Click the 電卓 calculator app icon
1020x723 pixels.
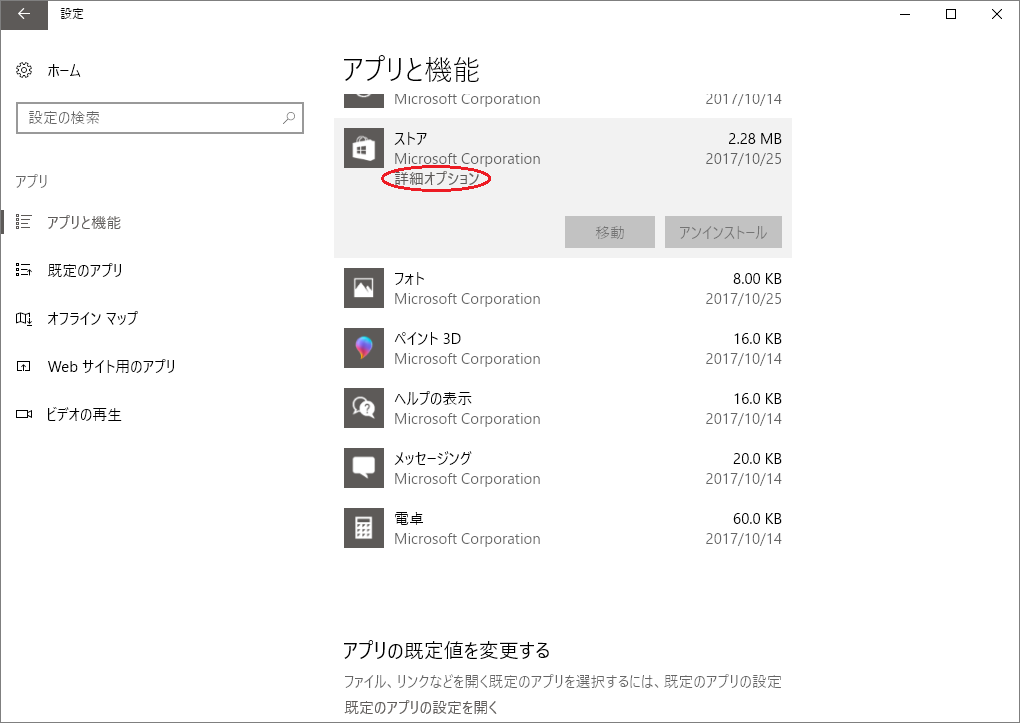(364, 528)
